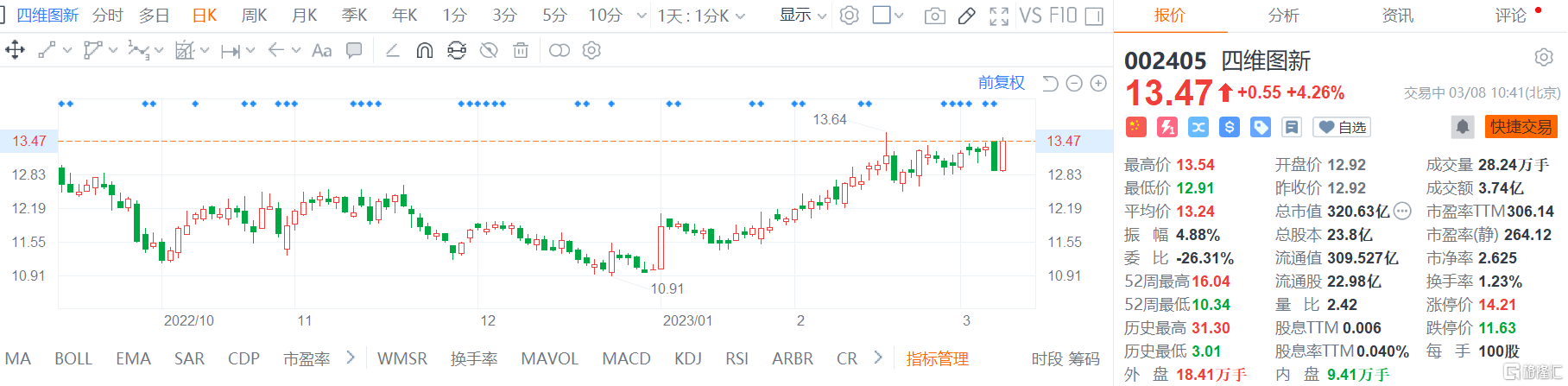Click the note document icon

[1292, 128]
